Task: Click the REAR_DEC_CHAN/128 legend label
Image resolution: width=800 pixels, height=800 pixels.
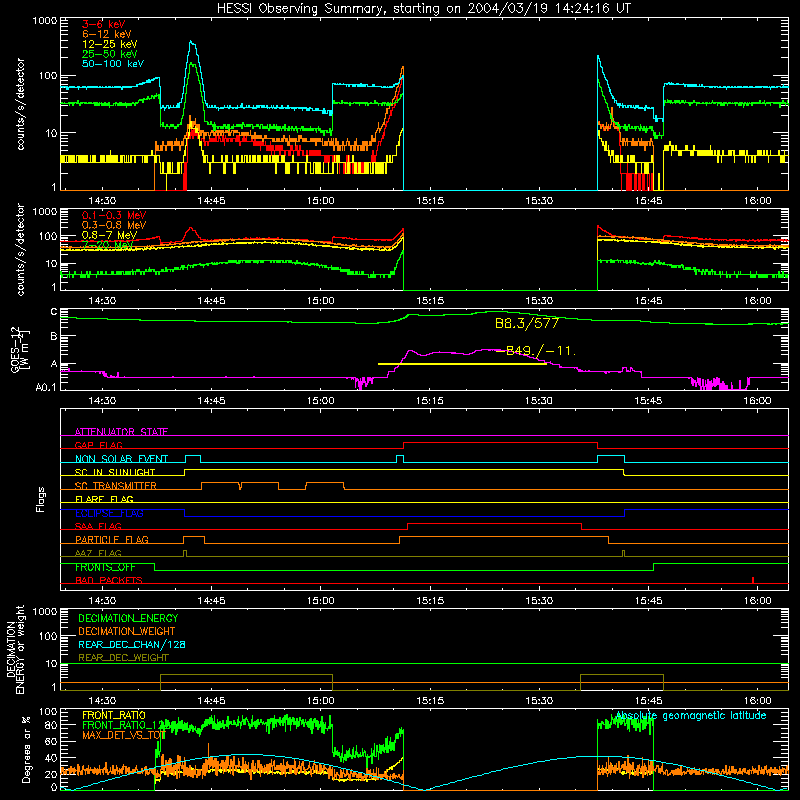Action: (x=132, y=644)
